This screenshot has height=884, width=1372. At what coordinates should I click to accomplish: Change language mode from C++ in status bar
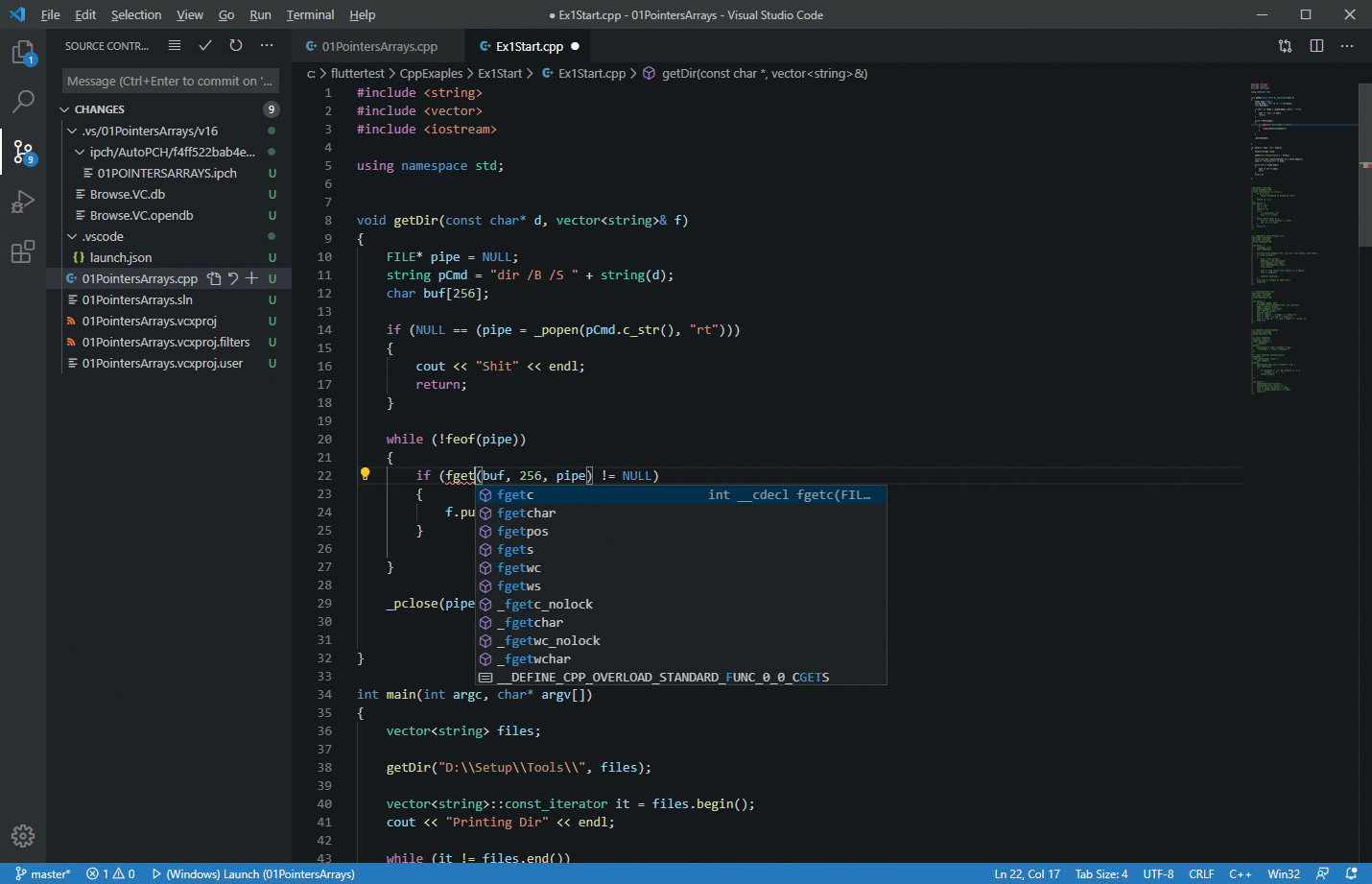(x=1240, y=873)
